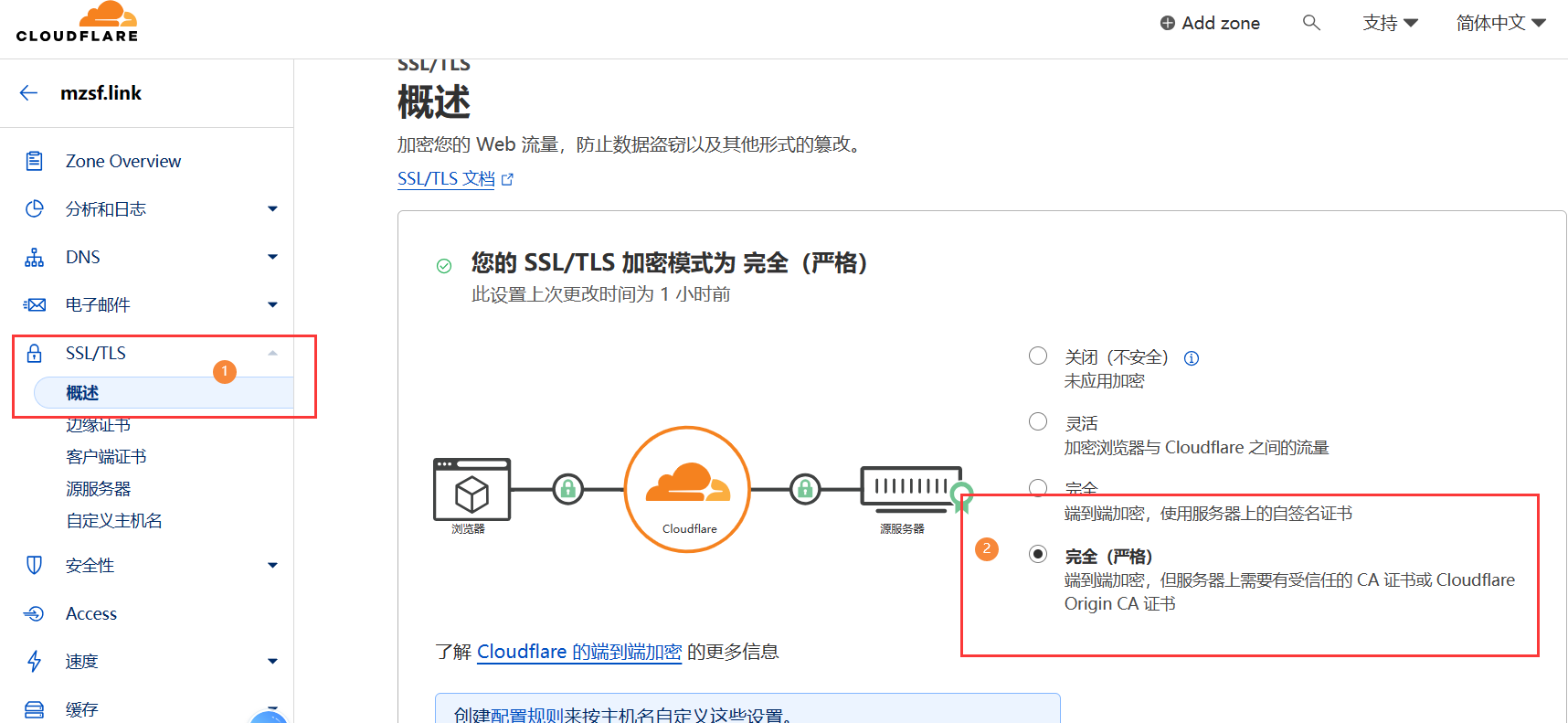Click the Zone Overview clipboard icon
This screenshot has height=723, width=1568.
(35, 161)
